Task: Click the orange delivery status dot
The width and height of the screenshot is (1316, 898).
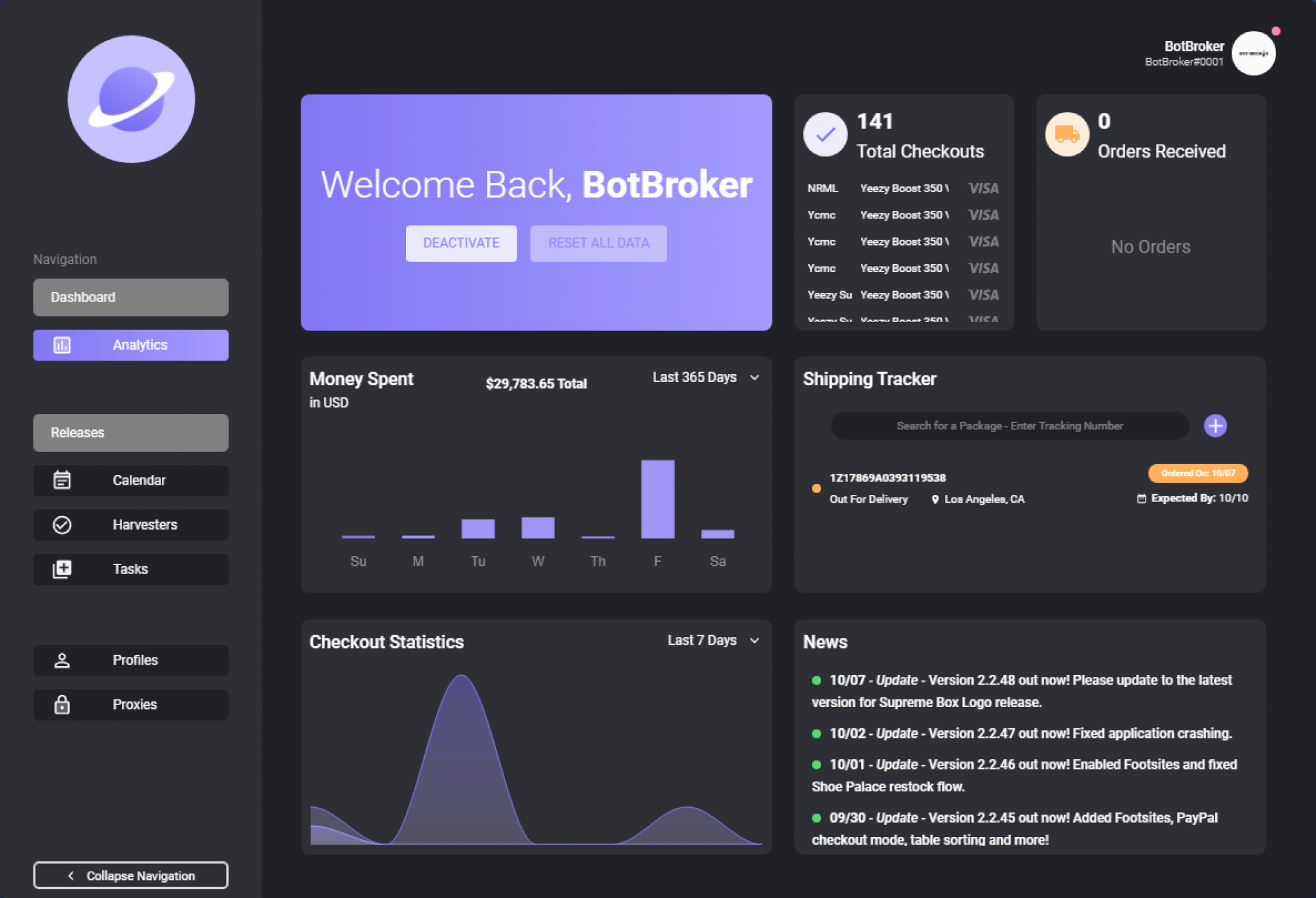Action: tap(816, 489)
